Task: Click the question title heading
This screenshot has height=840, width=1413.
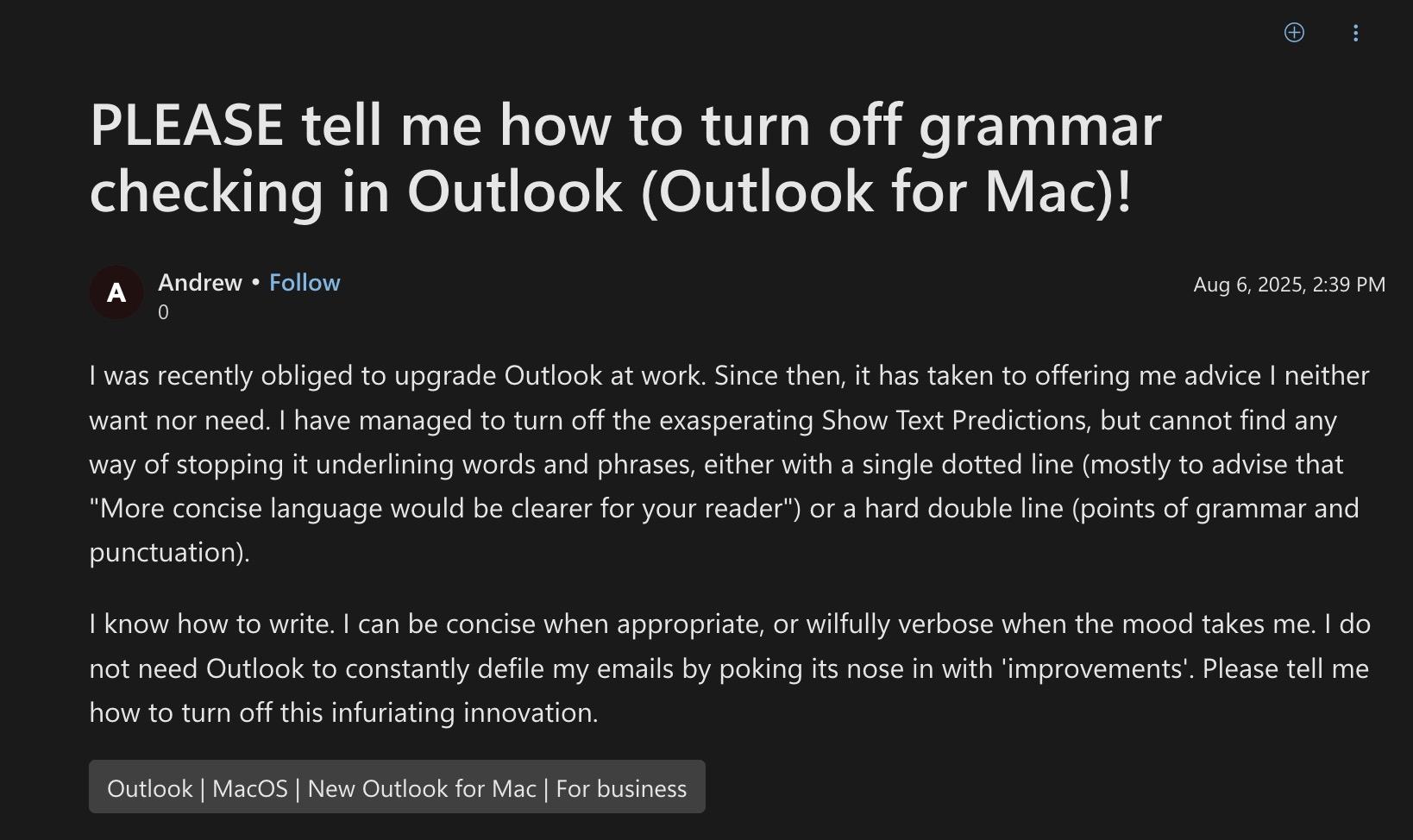Action: click(x=625, y=158)
